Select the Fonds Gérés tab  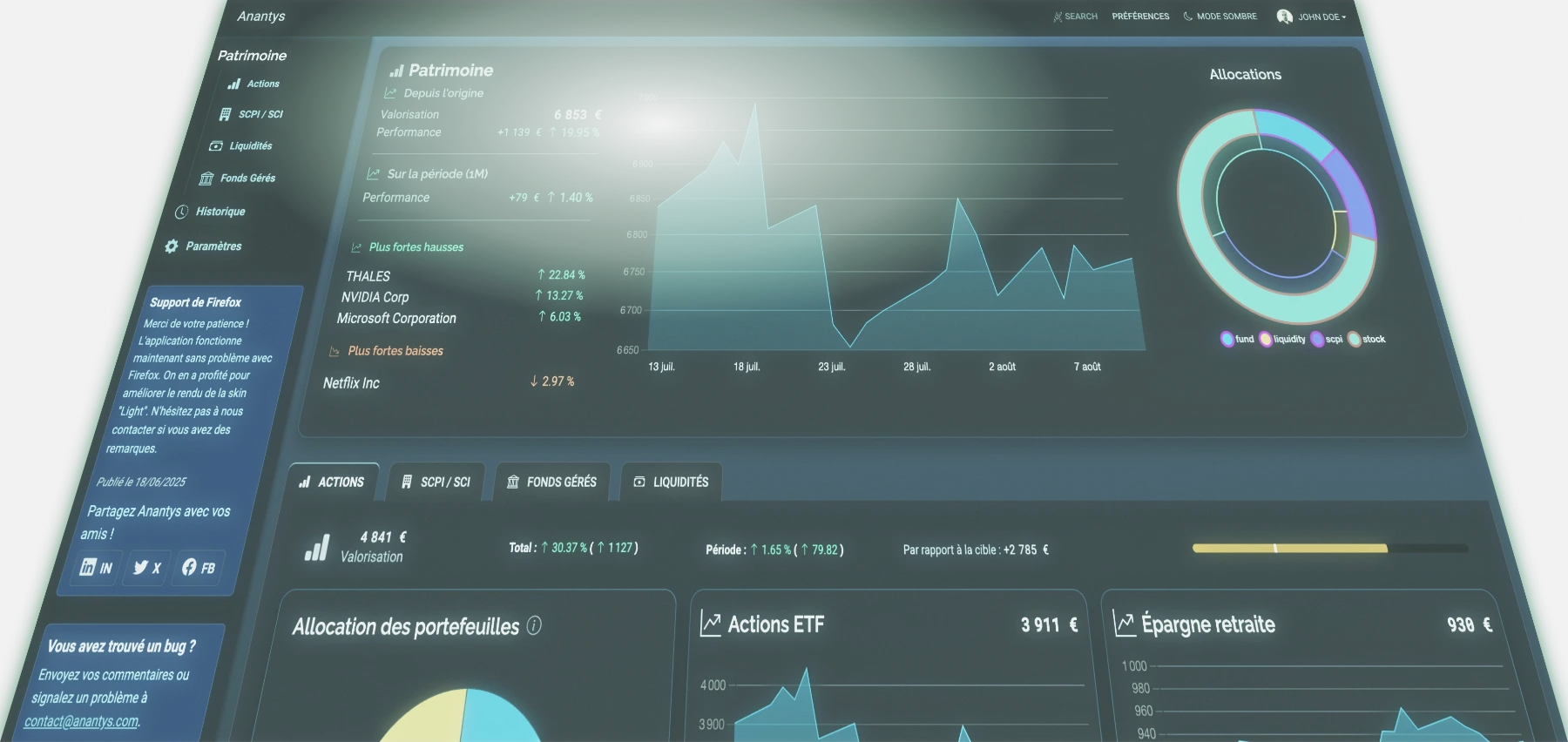click(552, 482)
